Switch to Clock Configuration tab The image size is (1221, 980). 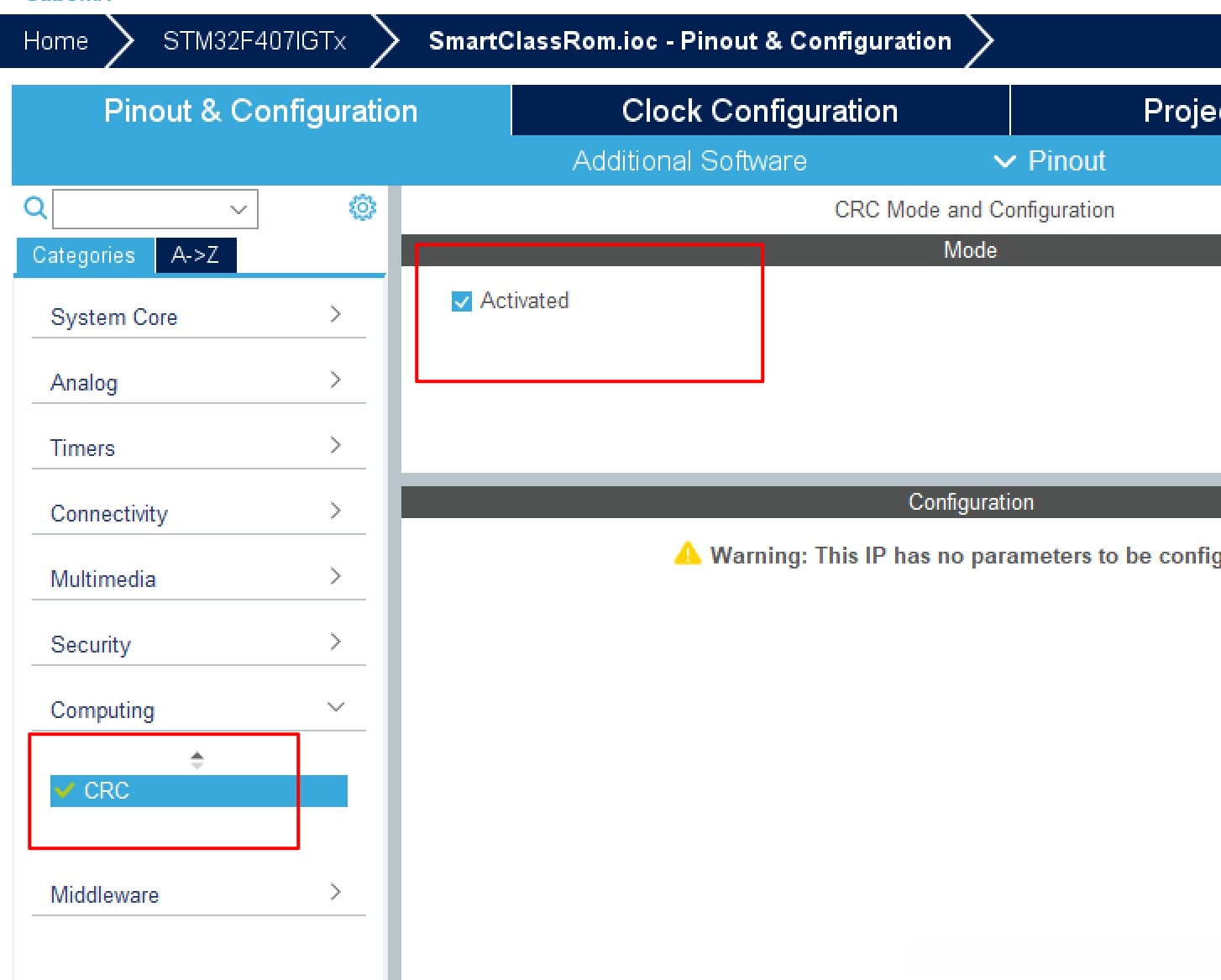[x=760, y=110]
